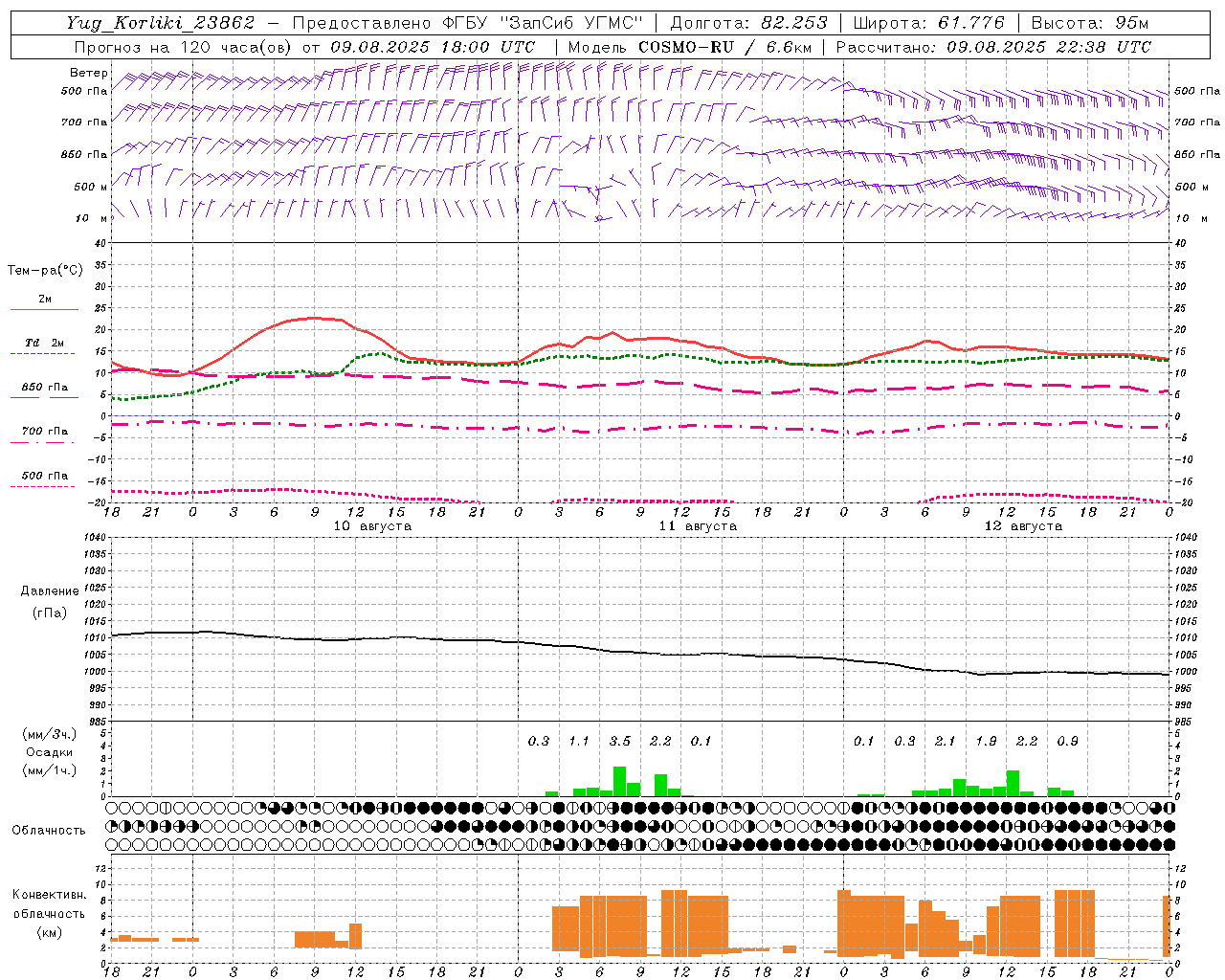This screenshot has height=980, width=1225.
Task: Select the (мм/1ч.) units label
Action: click(49, 770)
